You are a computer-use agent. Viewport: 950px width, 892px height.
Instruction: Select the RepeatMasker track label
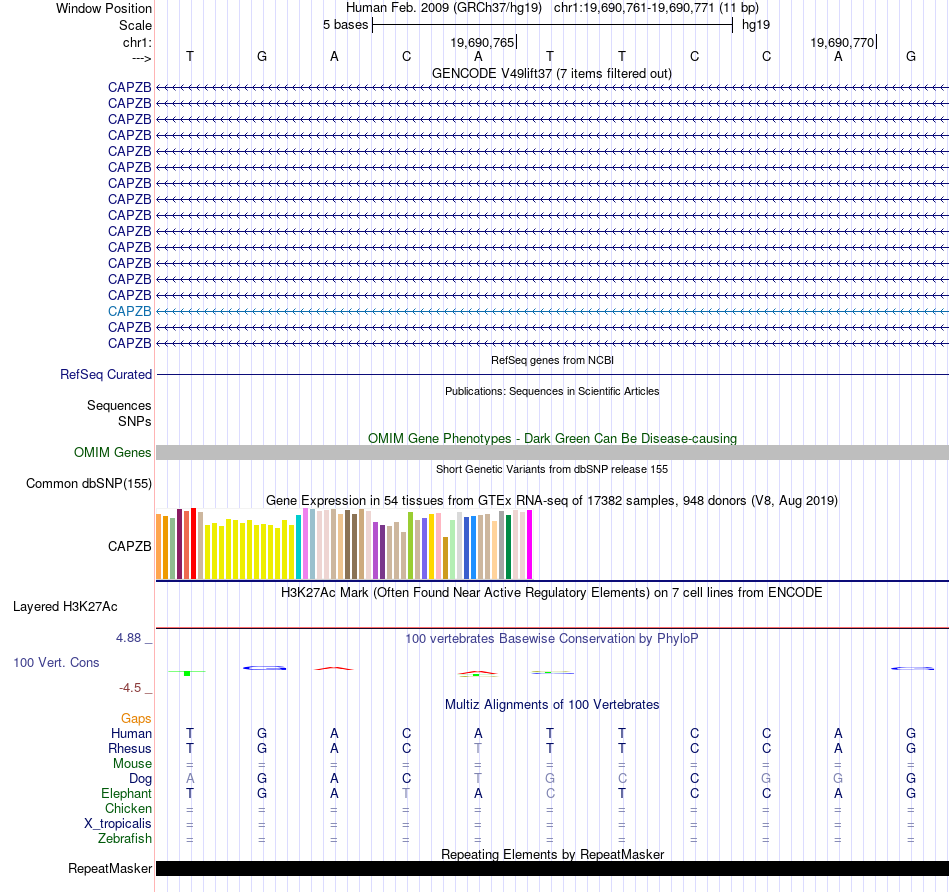click(110, 868)
